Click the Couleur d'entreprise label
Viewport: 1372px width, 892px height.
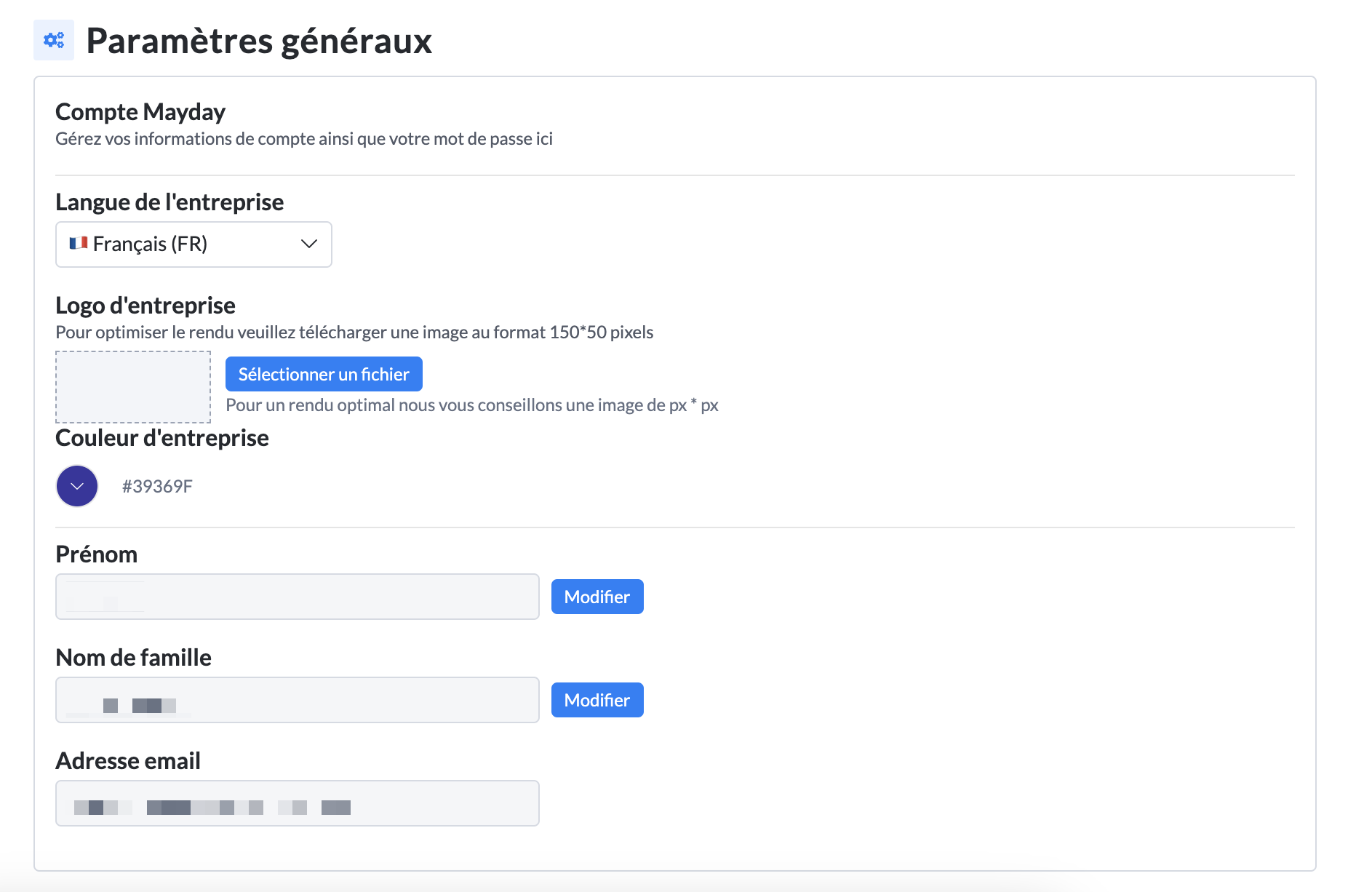[x=162, y=438]
